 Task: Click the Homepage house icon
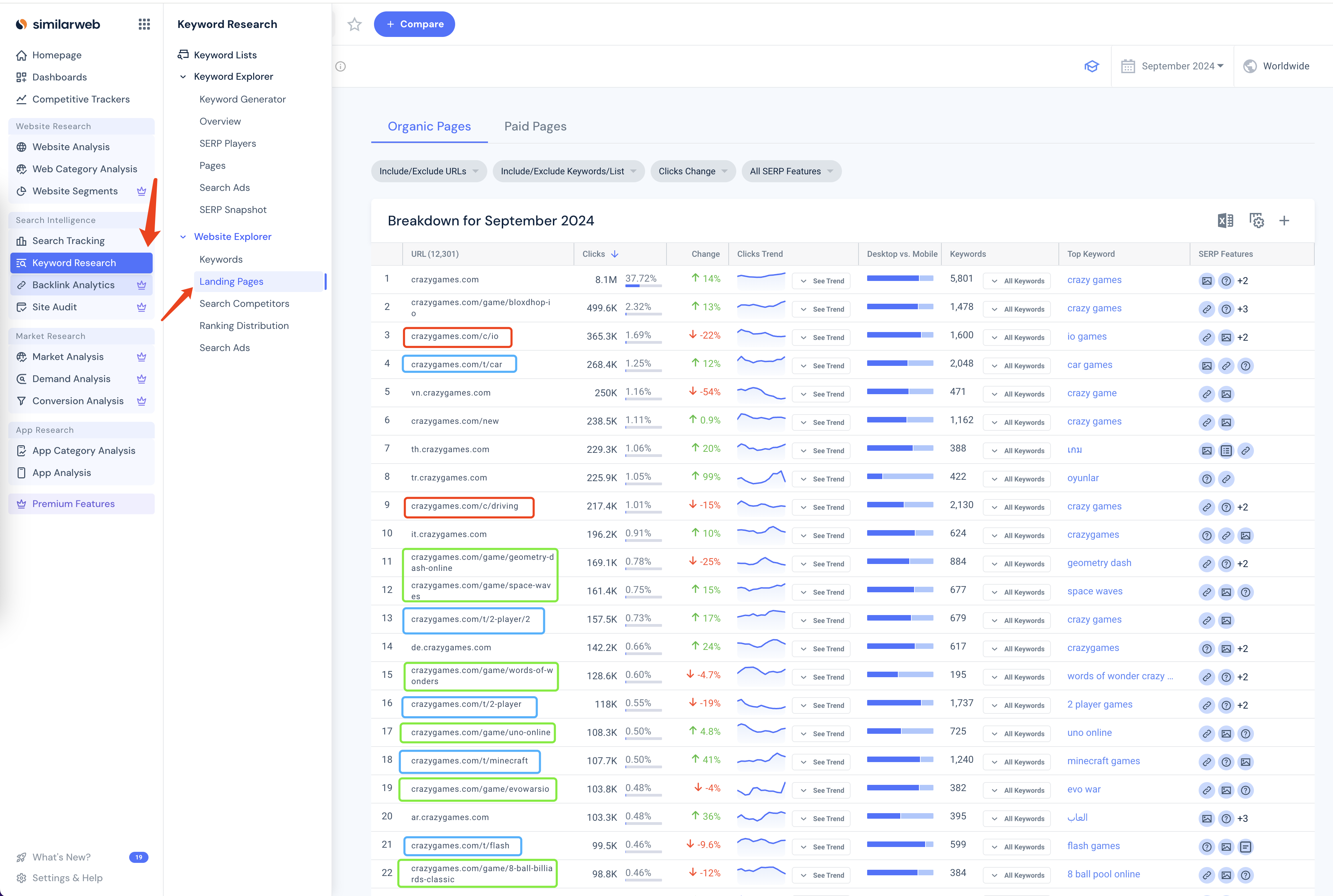click(21, 56)
